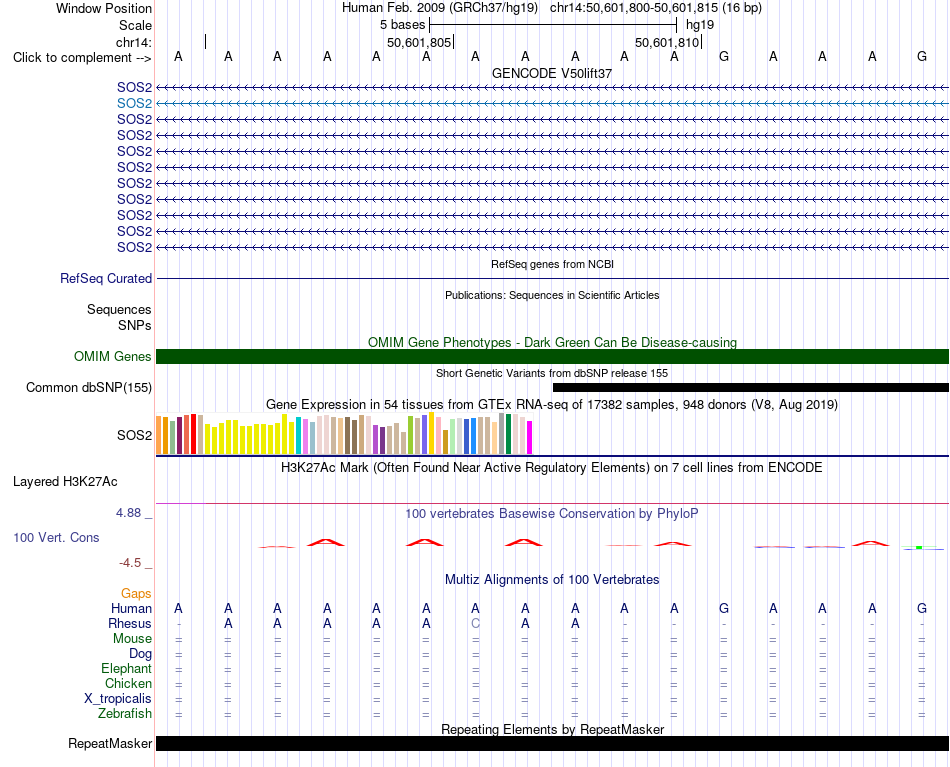Click the Multiz Alignments of 100 Vertebrates title

pyautogui.click(x=552, y=579)
